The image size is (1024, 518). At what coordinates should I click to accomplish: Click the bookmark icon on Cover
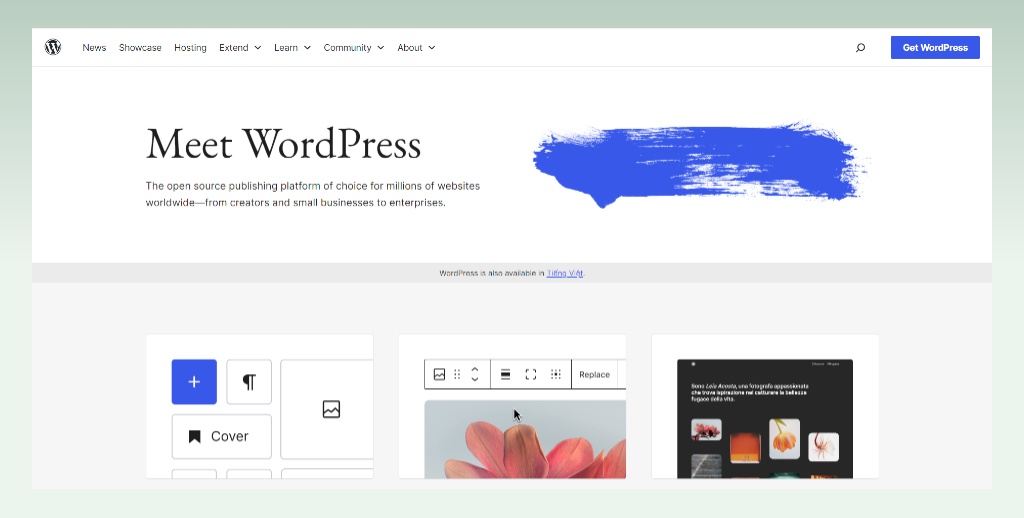[194, 436]
